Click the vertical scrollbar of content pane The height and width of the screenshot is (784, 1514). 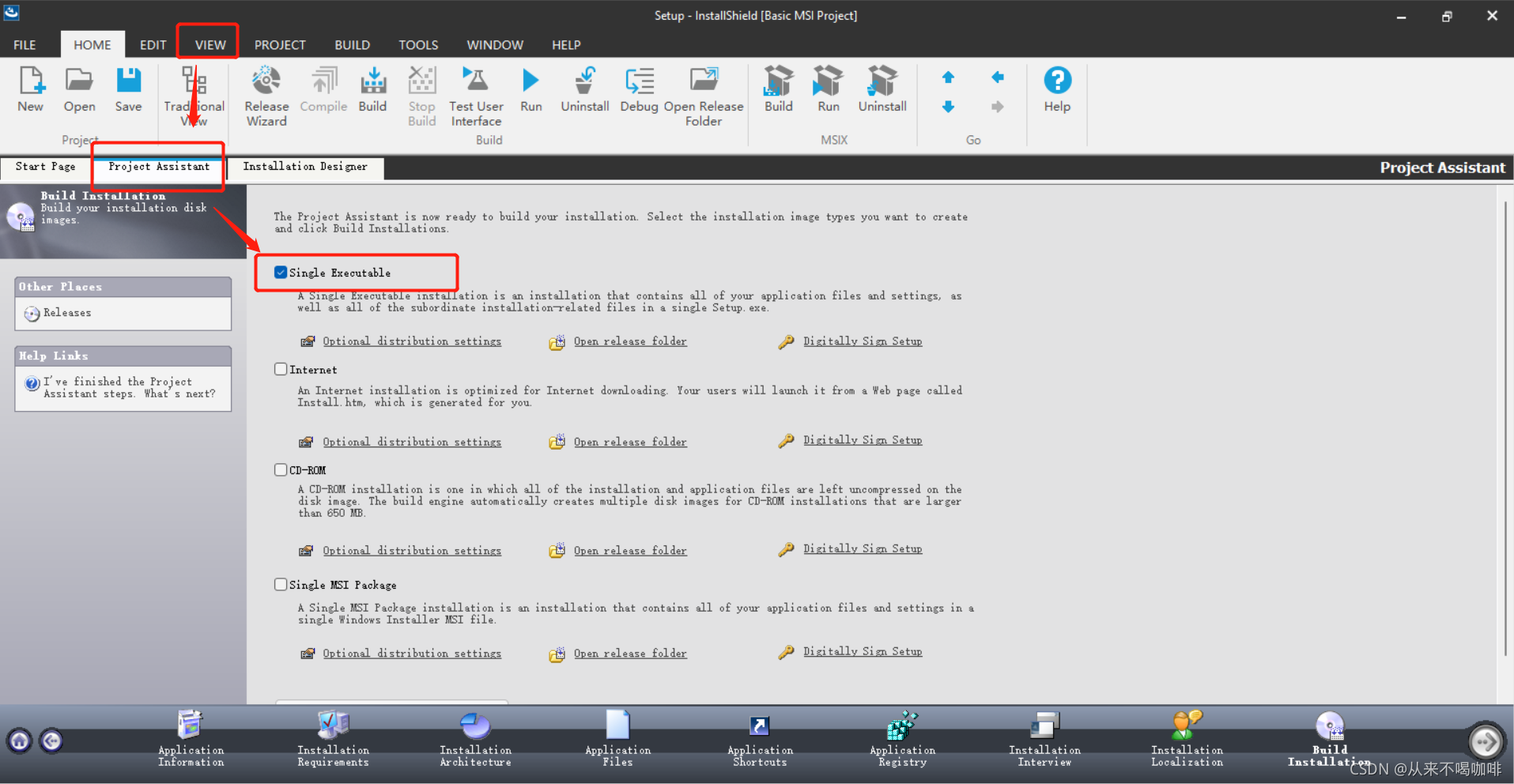pyautogui.click(x=1505, y=427)
